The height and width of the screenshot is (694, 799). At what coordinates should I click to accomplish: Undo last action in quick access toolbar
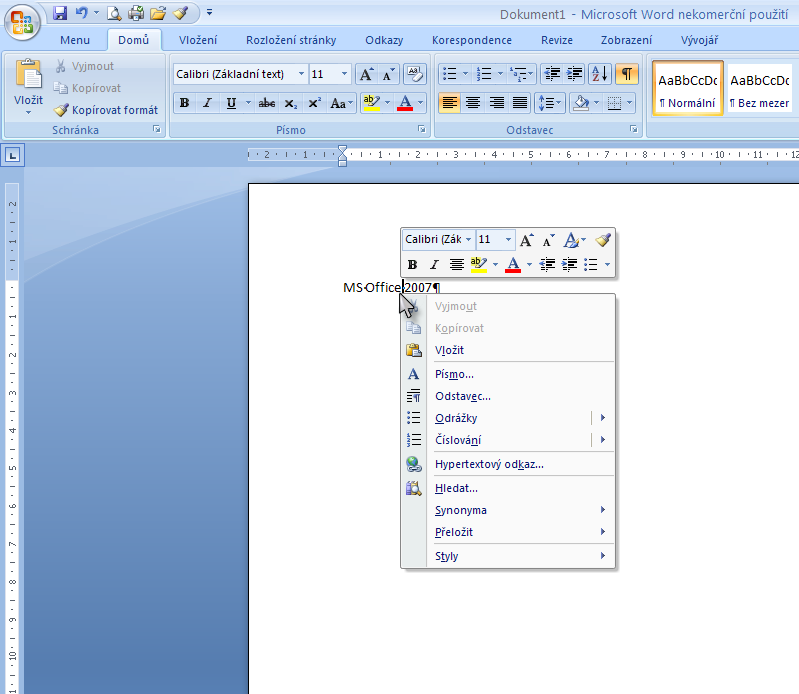(x=82, y=13)
